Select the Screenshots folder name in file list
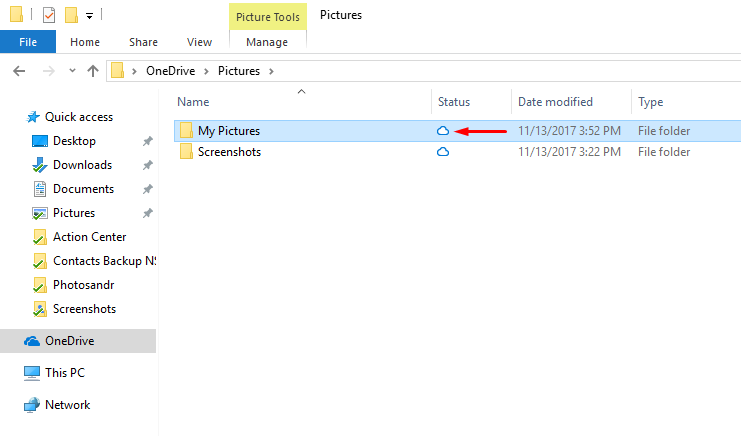The image size is (741, 436). pyautogui.click(x=229, y=152)
